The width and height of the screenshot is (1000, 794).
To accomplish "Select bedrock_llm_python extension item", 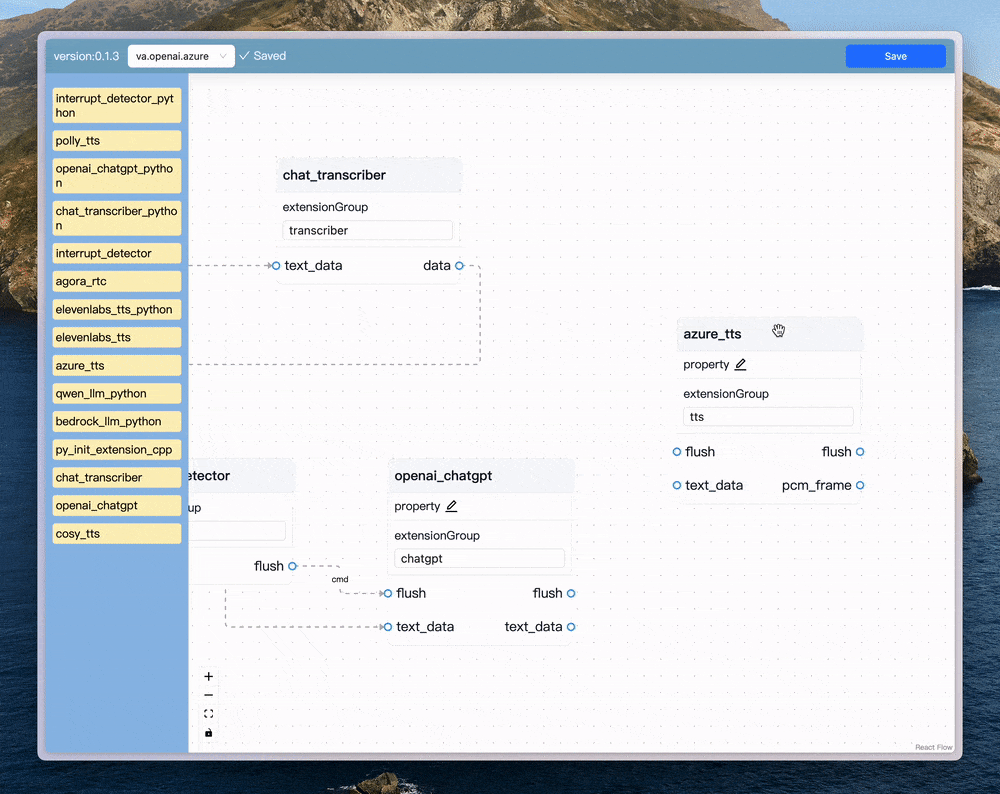I will (x=117, y=422).
